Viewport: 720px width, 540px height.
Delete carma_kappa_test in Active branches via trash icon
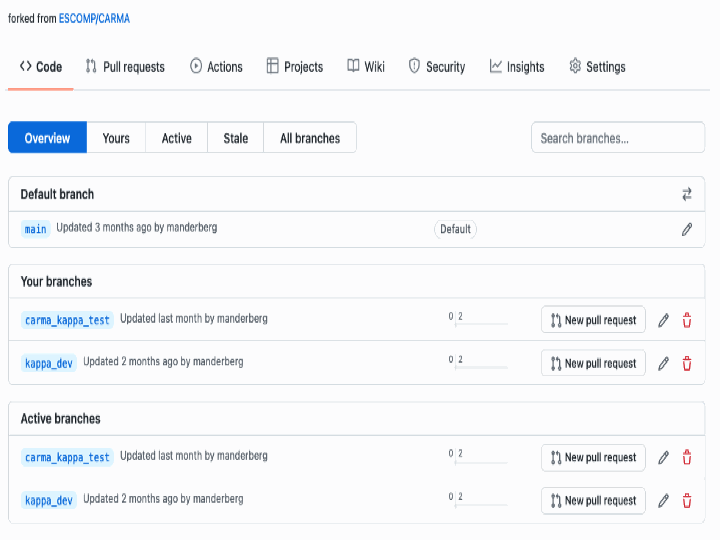point(687,457)
